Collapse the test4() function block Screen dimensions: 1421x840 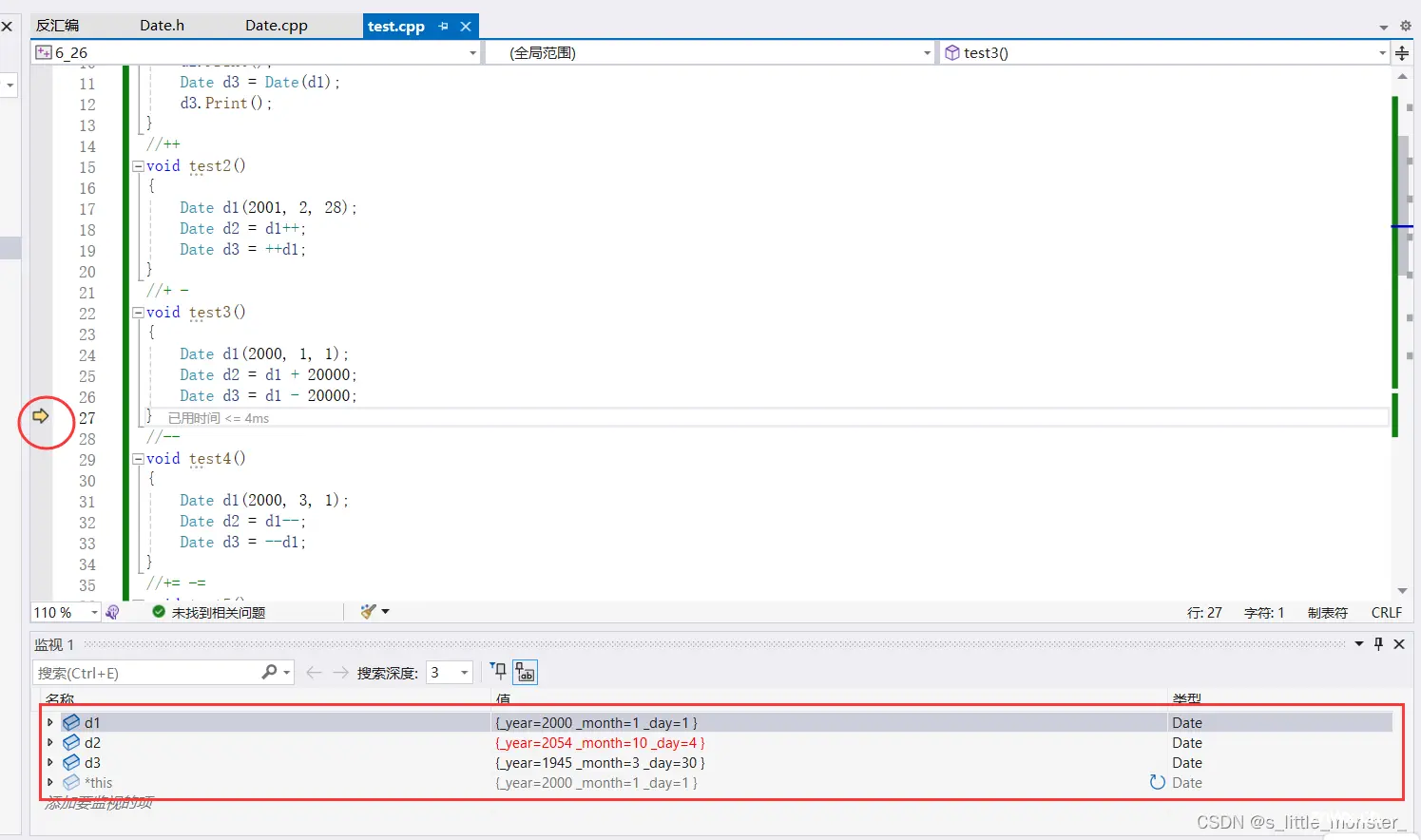(x=138, y=458)
